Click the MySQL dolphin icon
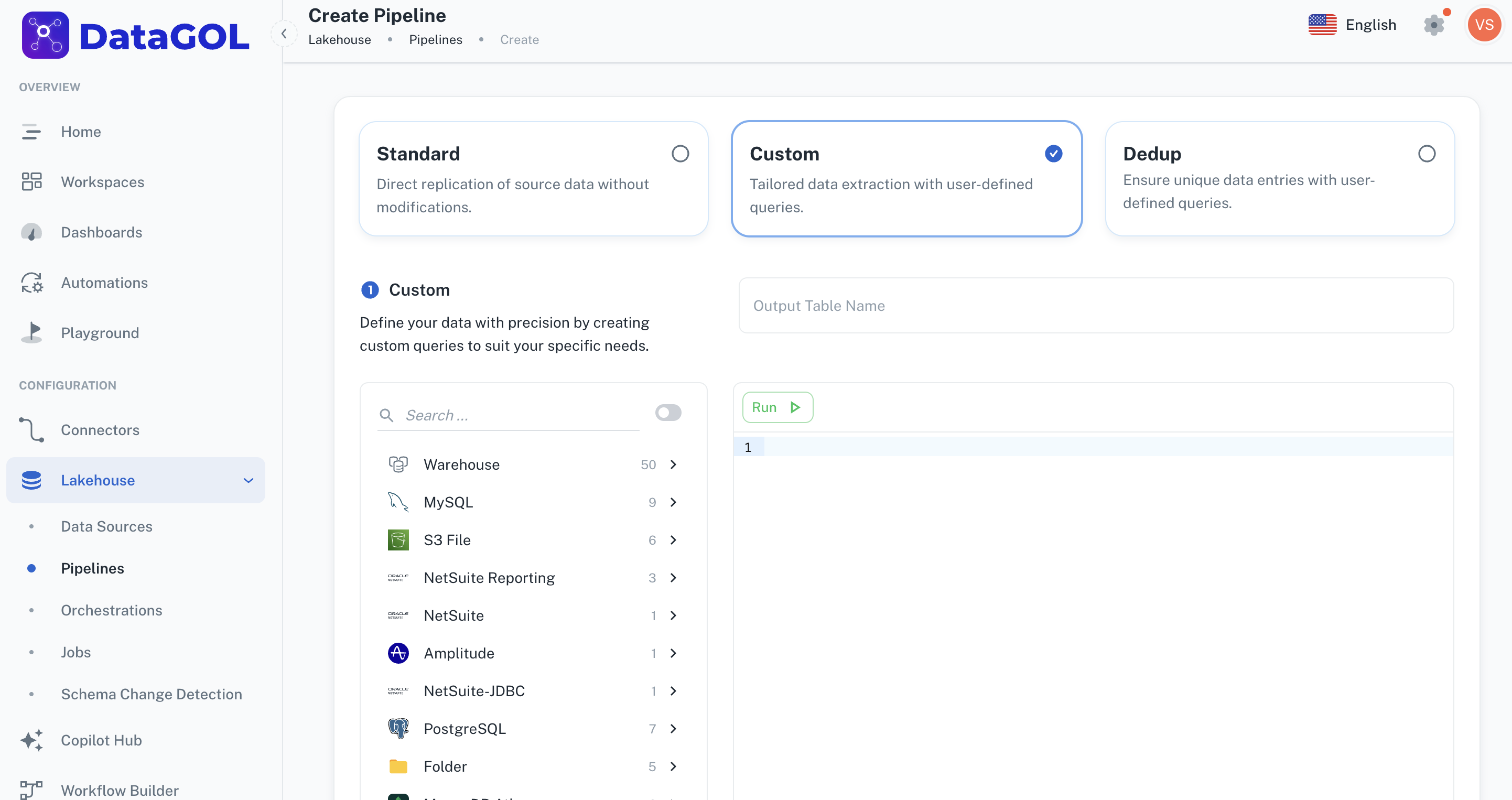This screenshot has height=800, width=1512. [398, 502]
